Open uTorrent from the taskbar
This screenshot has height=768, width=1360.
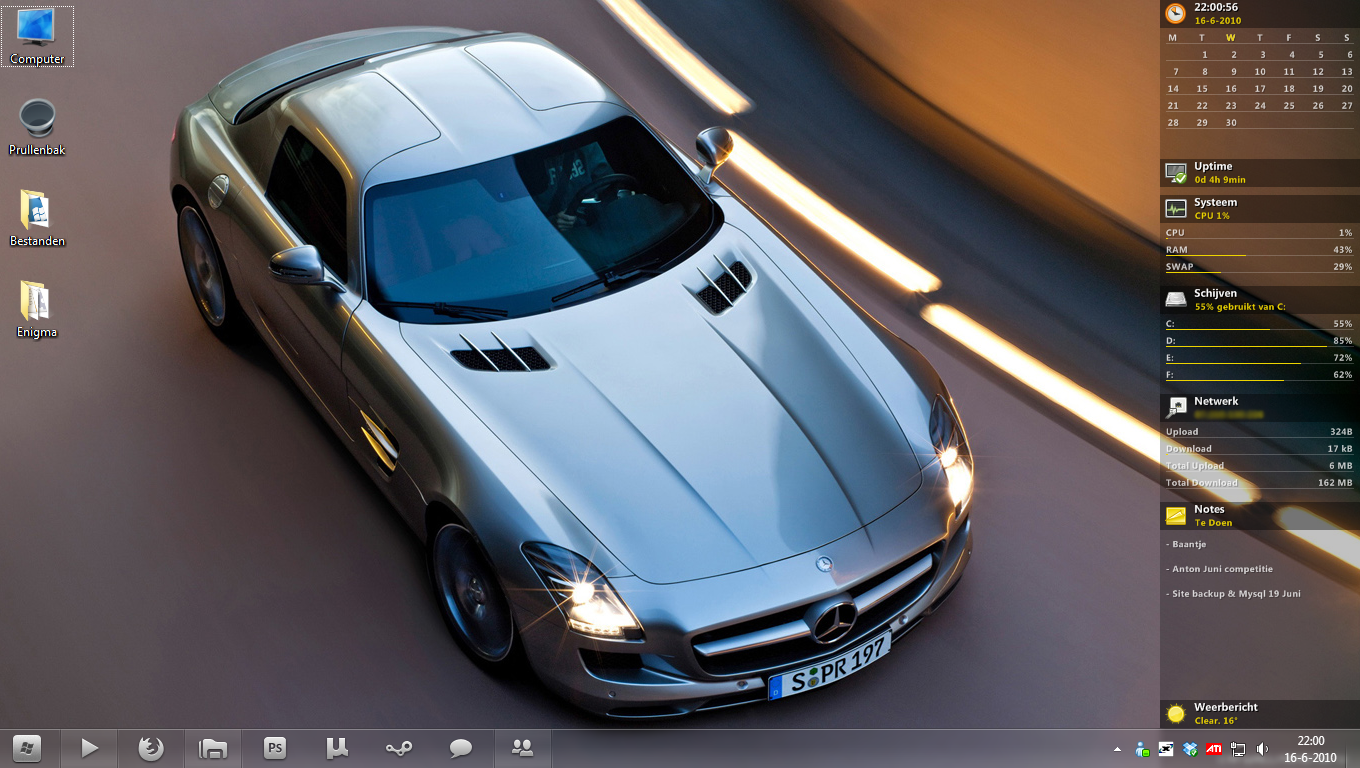[x=337, y=748]
